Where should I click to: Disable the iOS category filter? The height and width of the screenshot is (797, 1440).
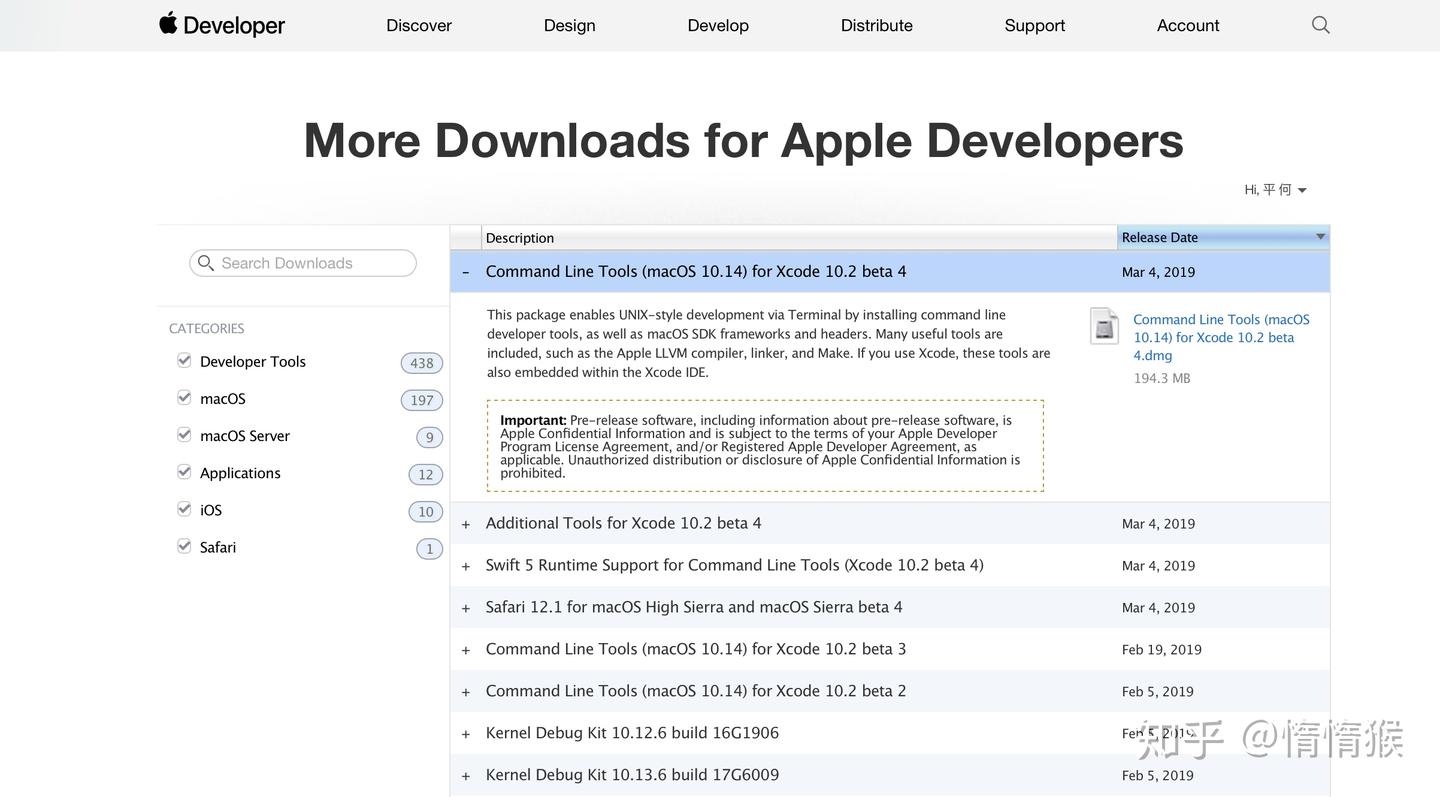click(184, 509)
